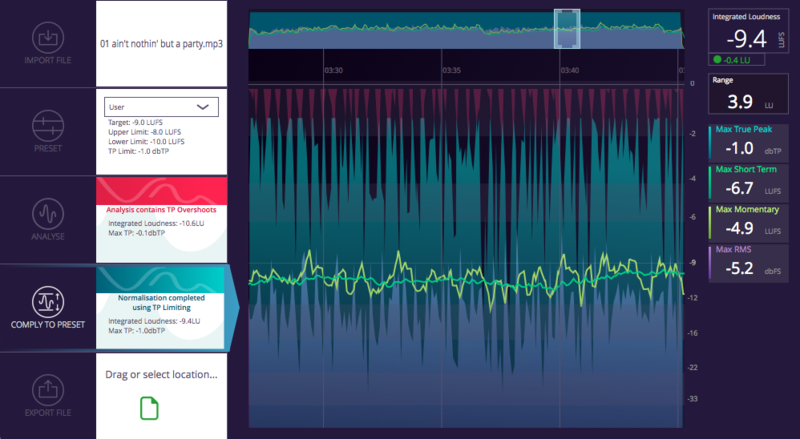Click the imported mp3 file name
The height and width of the screenshot is (439, 800).
(160, 44)
